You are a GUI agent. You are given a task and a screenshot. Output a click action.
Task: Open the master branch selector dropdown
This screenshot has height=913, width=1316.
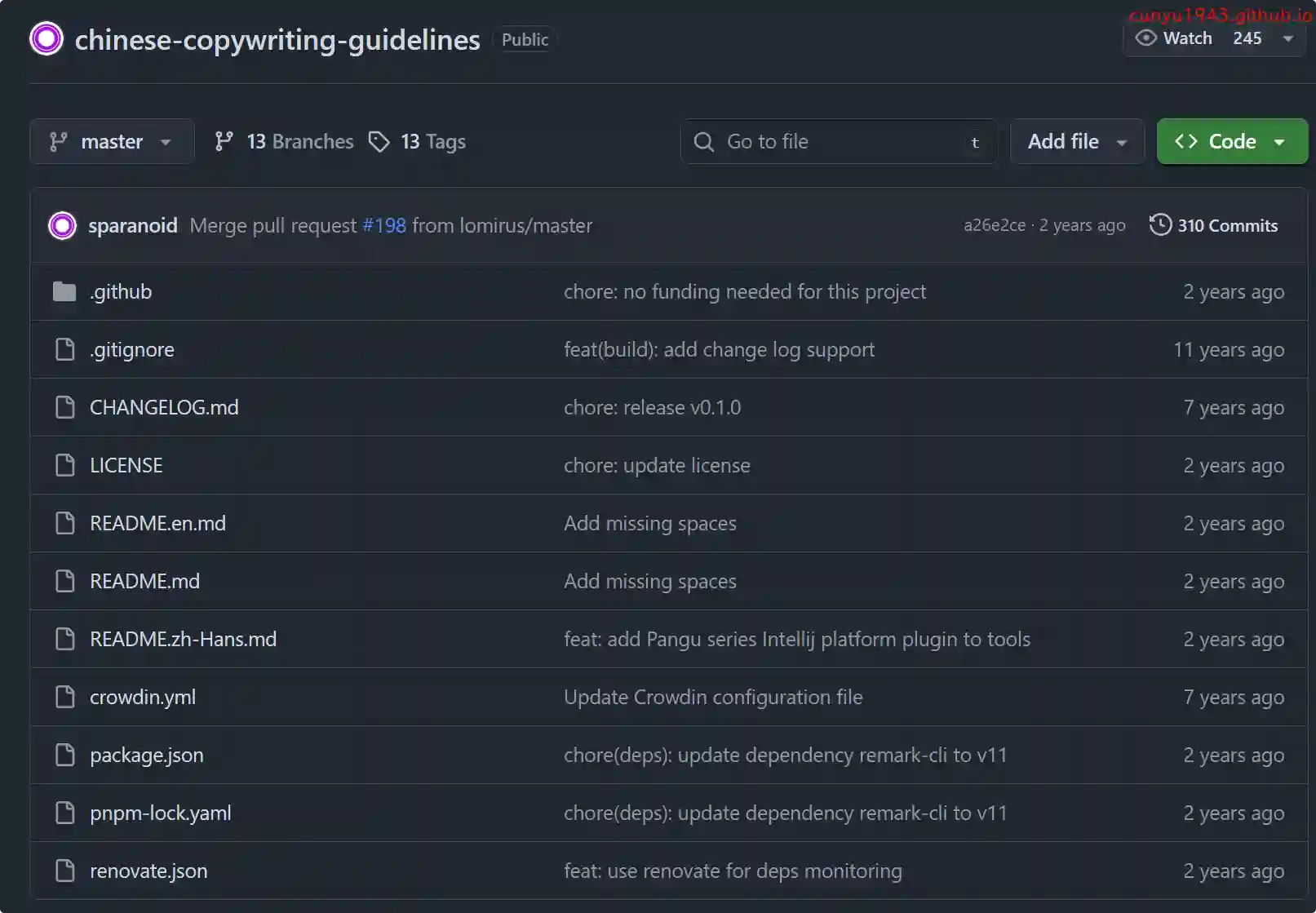[112, 142]
